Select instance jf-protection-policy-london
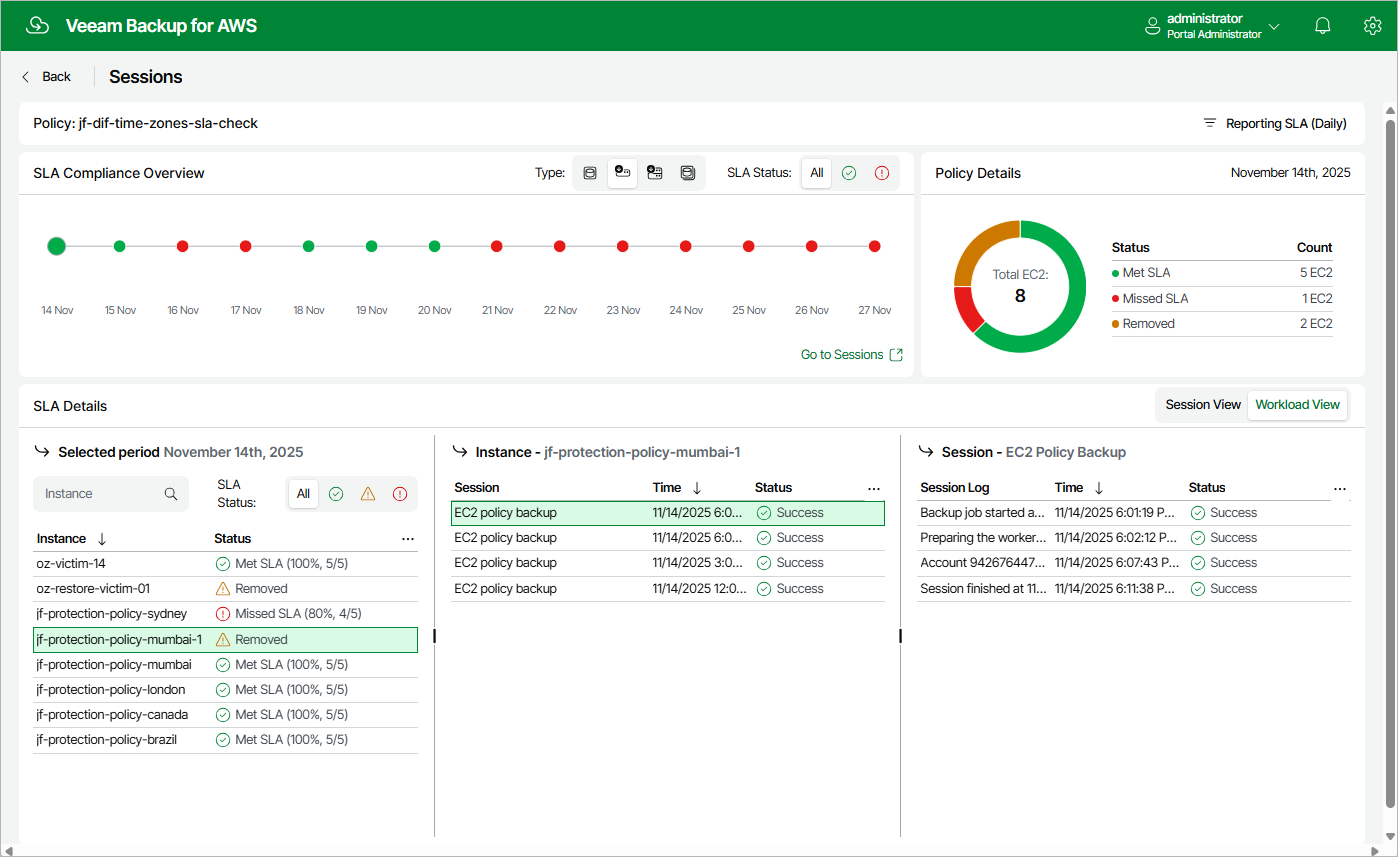Viewport: 1398px width, 857px height. coord(225,690)
